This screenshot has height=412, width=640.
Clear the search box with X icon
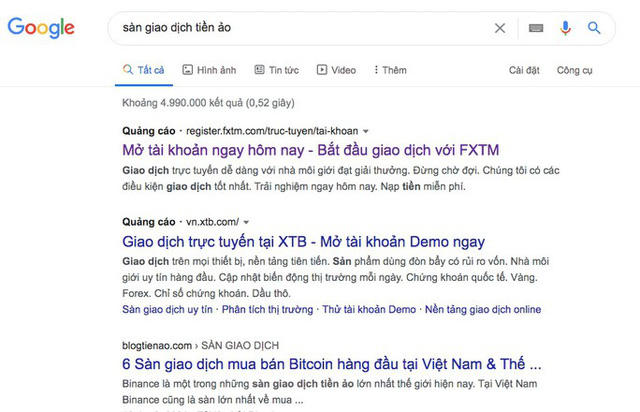pyautogui.click(x=500, y=28)
